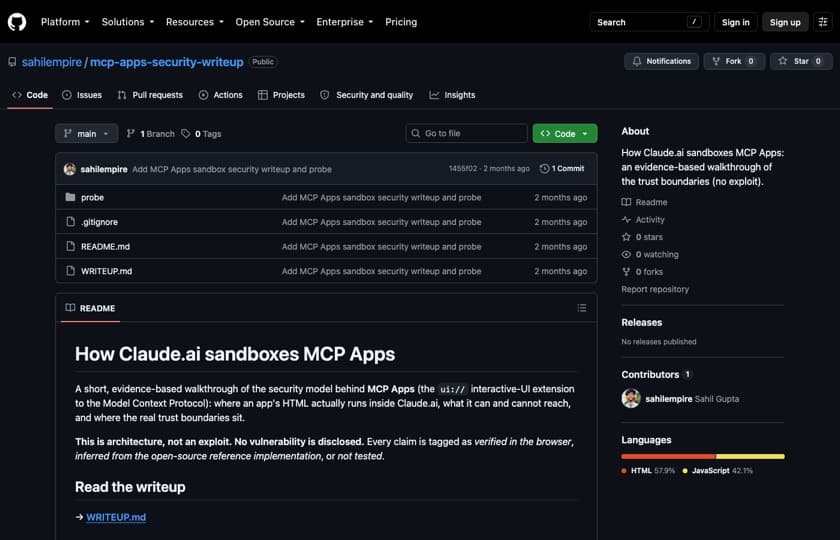This screenshot has height=540, width=840.
Task: Open the README.md file
Action: click(105, 247)
